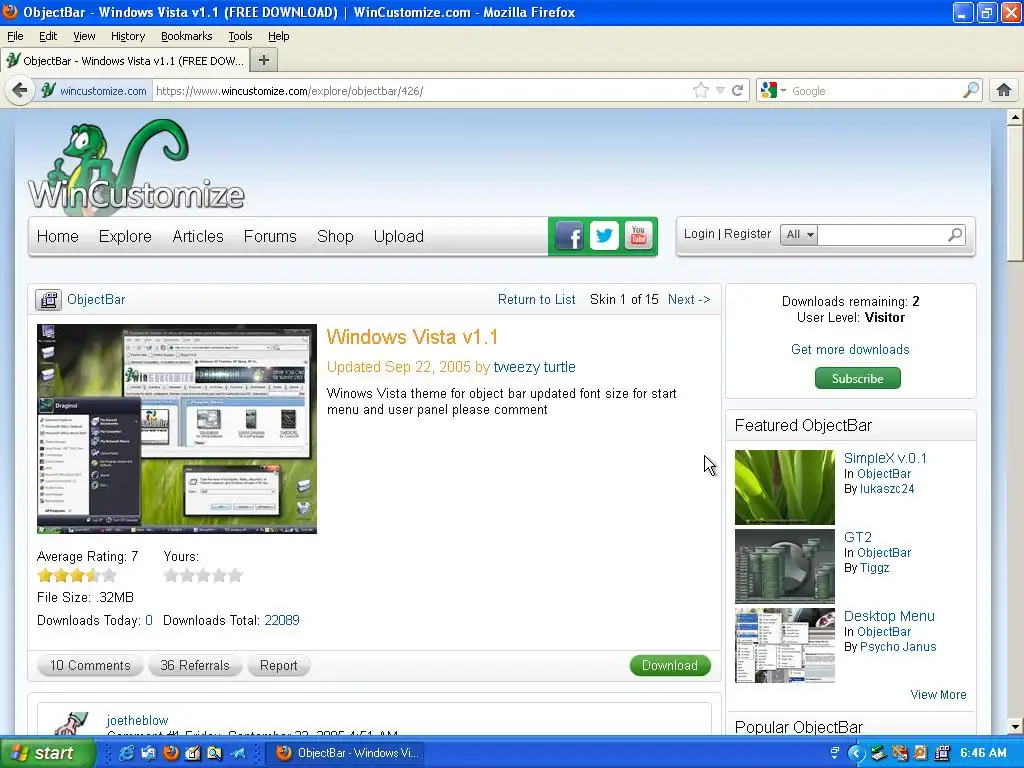Open the GT2 skin link
The width and height of the screenshot is (1024, 768).
tap(857, 537)
